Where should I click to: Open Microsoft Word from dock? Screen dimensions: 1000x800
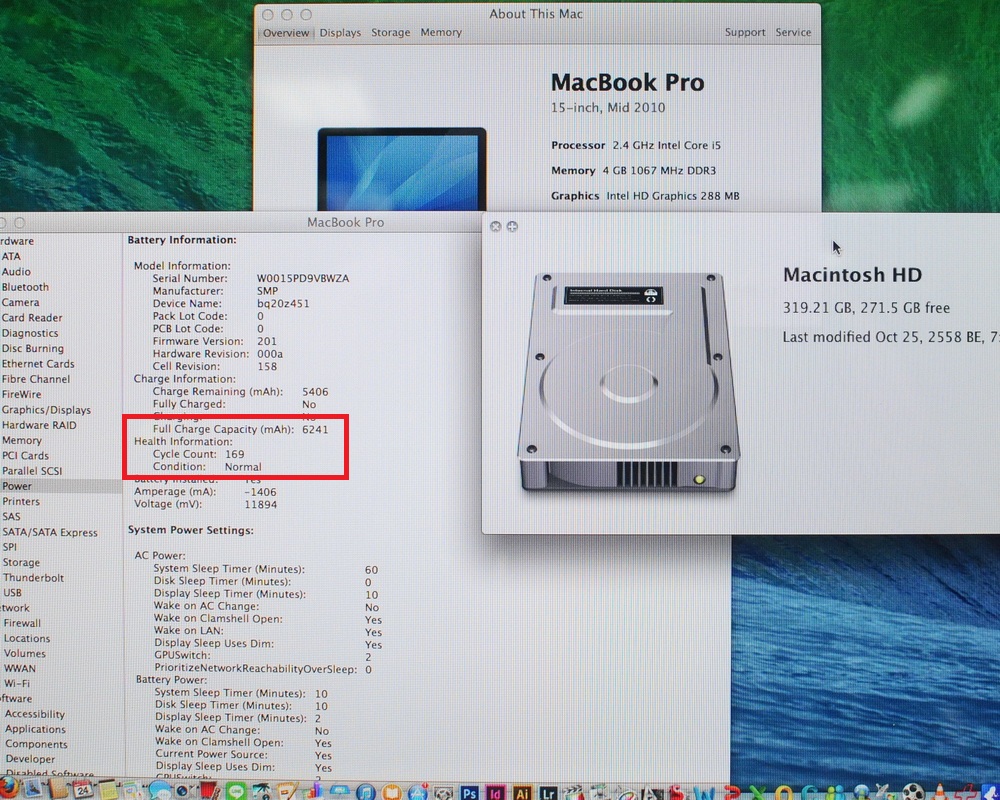pos(705,793)
